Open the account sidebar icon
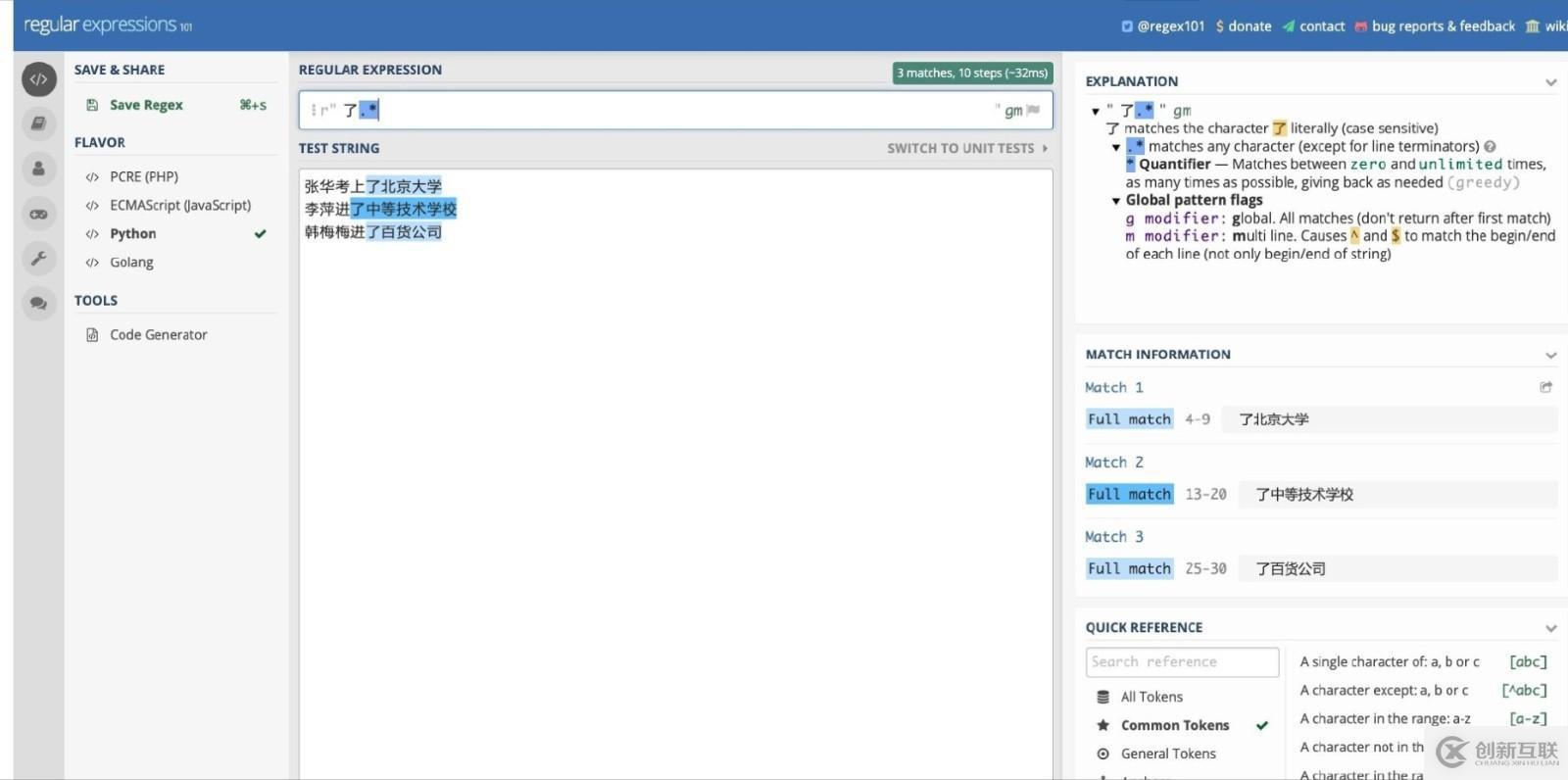This screenshot has width=1568, height=780. (38, 169)
